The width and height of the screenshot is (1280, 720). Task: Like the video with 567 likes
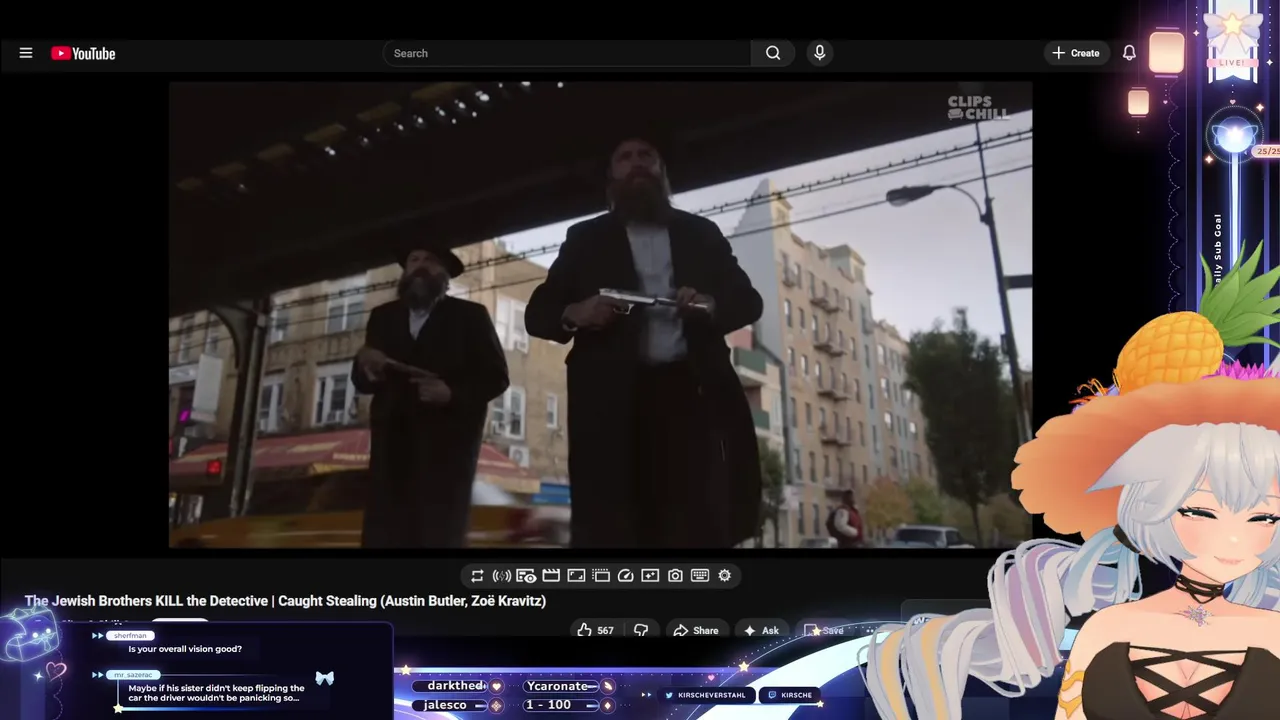point(595,630)
